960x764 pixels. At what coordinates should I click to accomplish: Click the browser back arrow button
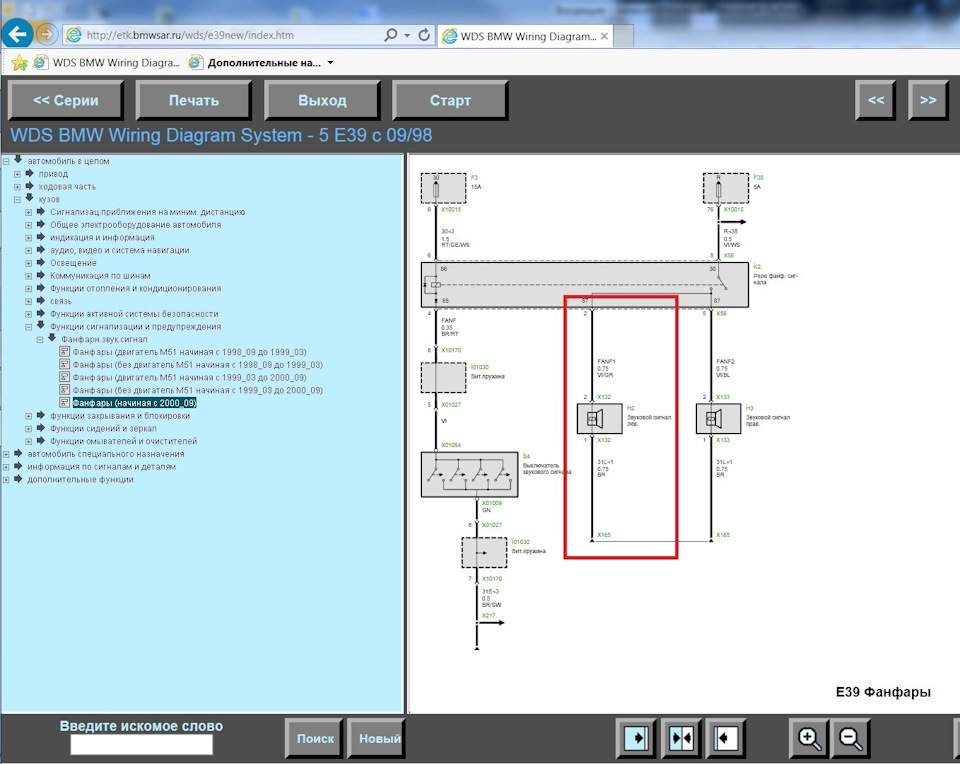pos(17,34)
